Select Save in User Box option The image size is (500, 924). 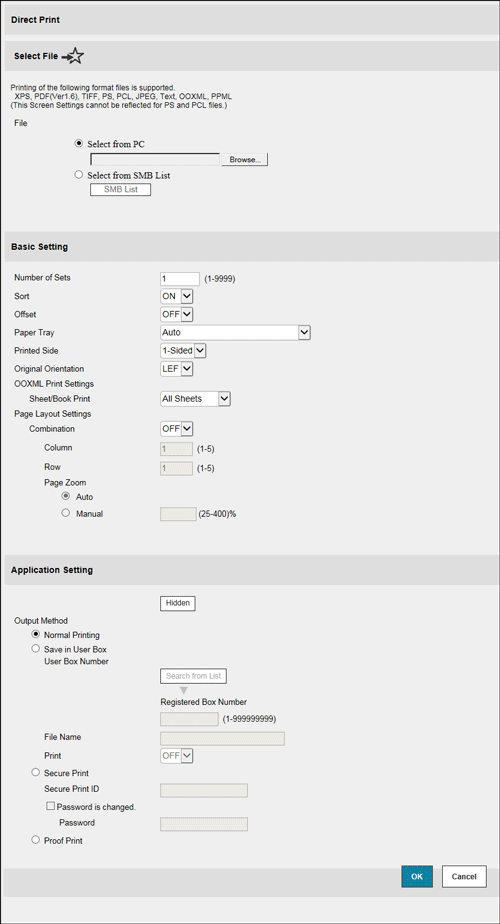[x=36, y=649]
